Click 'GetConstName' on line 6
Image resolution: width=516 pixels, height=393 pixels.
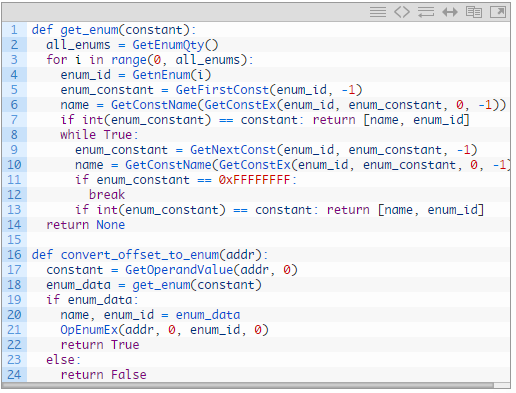[154, 105]
